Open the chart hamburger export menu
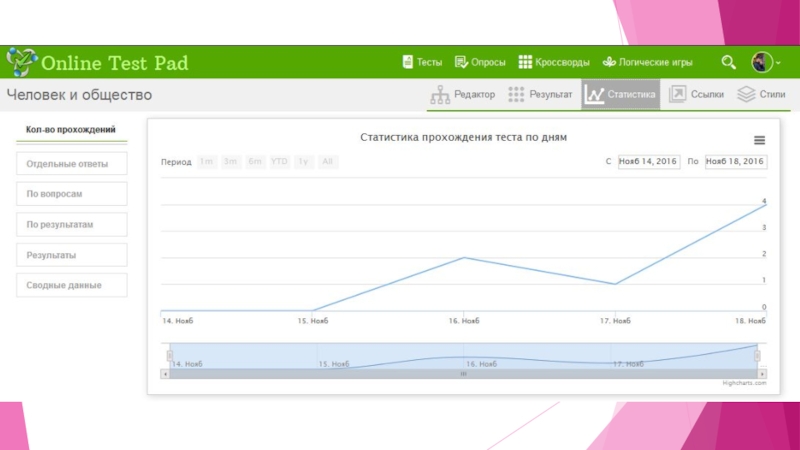Screen dimensions: 800x450 pyautogui.click(x=759, y=140)
